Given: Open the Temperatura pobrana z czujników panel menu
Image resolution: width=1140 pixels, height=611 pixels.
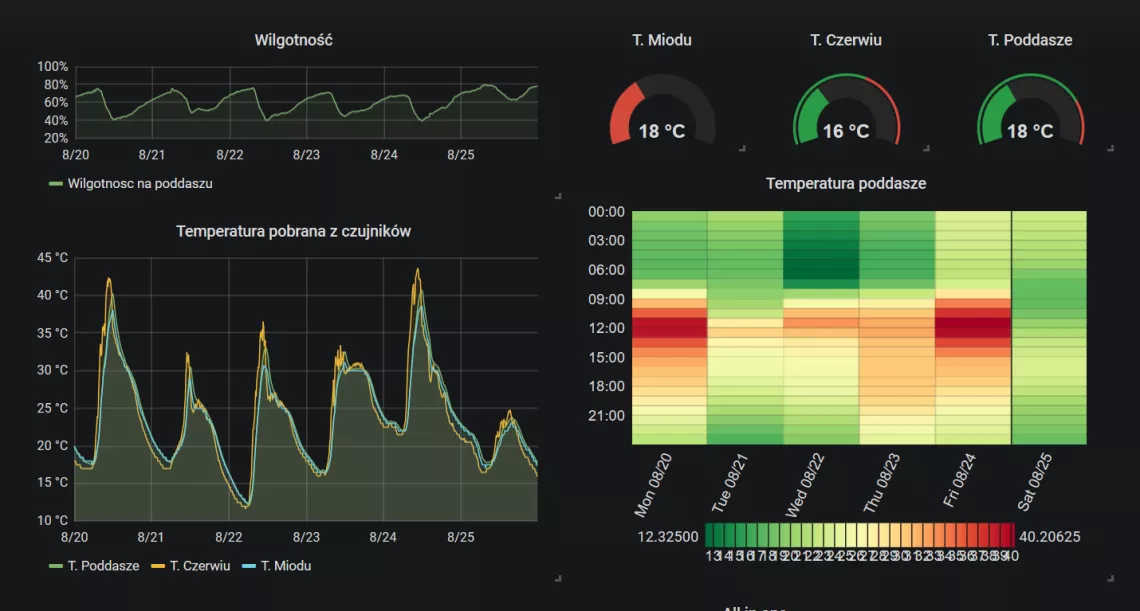Looking at the screenshot, I should 293,231.
